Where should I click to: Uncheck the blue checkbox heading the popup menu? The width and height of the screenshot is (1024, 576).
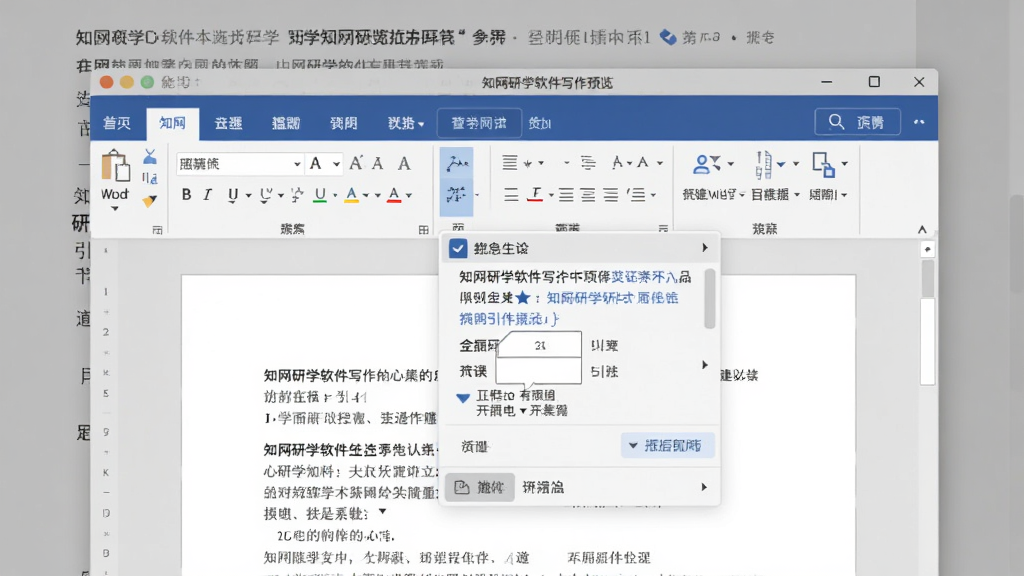[458, 248]
